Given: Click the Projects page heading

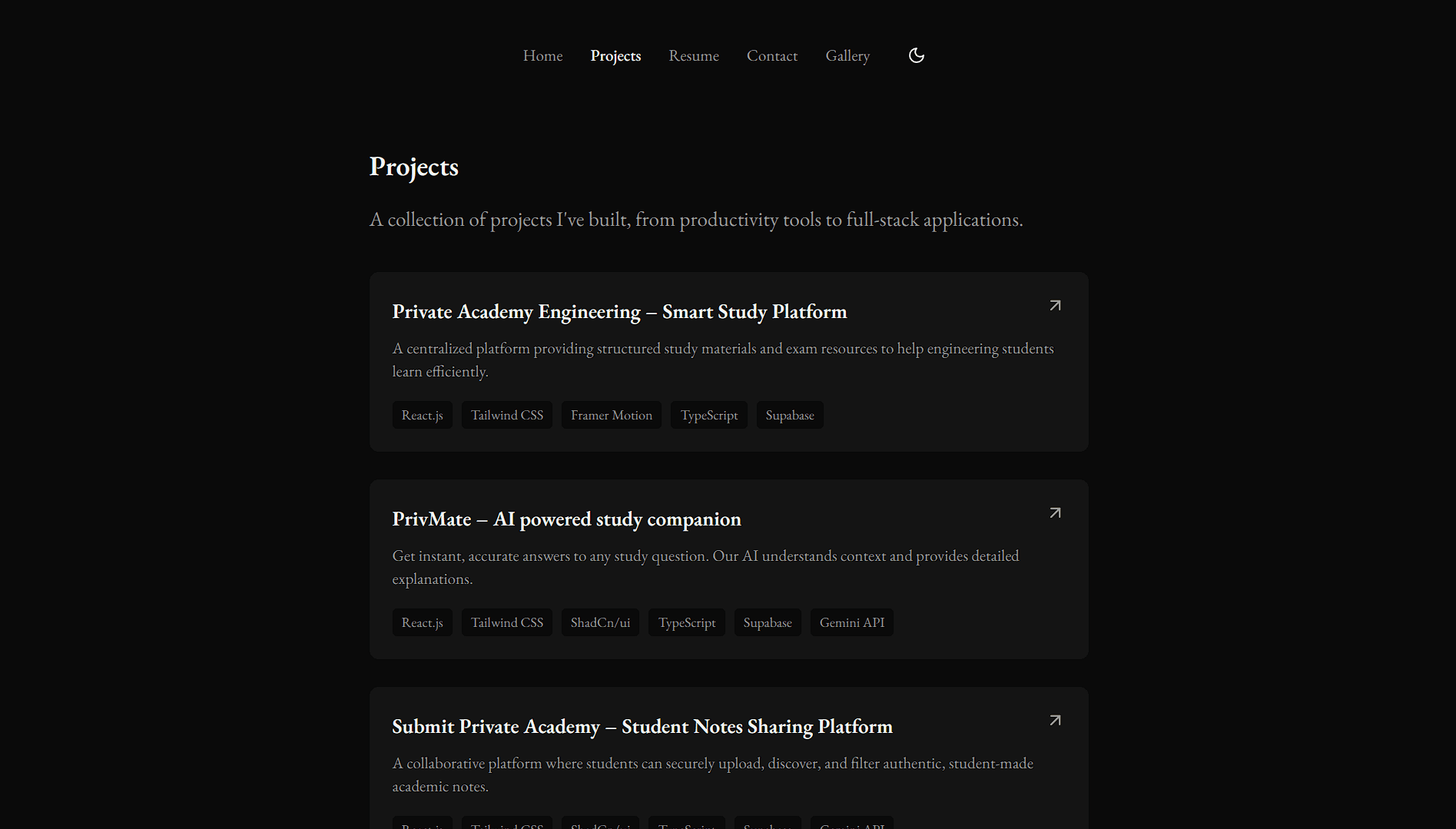Looking at the screenshot, I should pos(413,167).
